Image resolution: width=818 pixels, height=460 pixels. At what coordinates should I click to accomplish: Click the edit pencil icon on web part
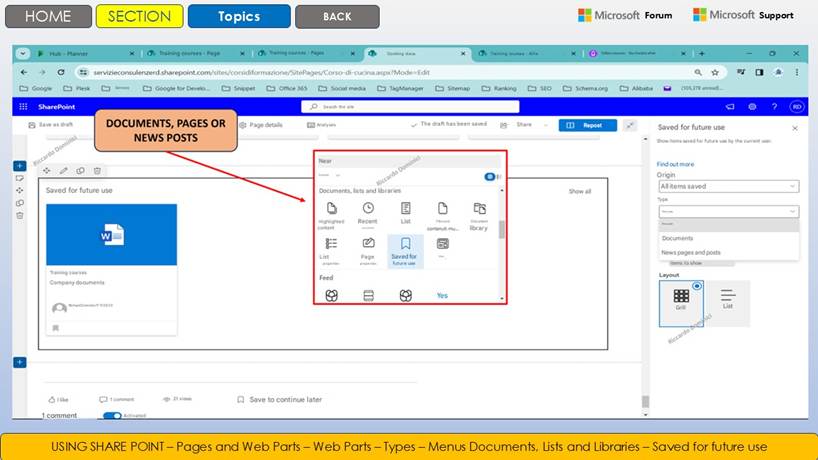pos(64,171)
